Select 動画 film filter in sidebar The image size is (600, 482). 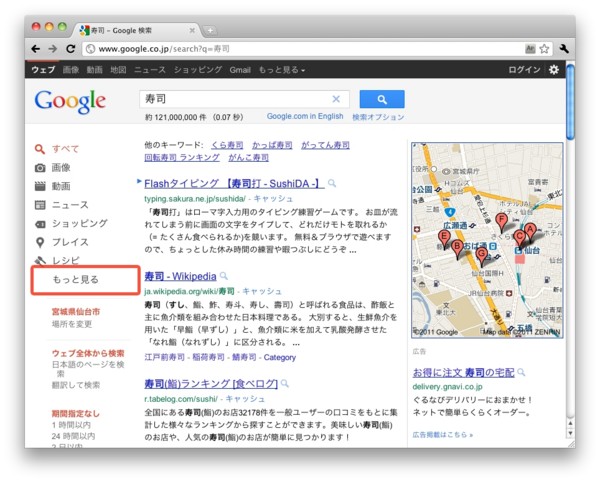[53, 186]
